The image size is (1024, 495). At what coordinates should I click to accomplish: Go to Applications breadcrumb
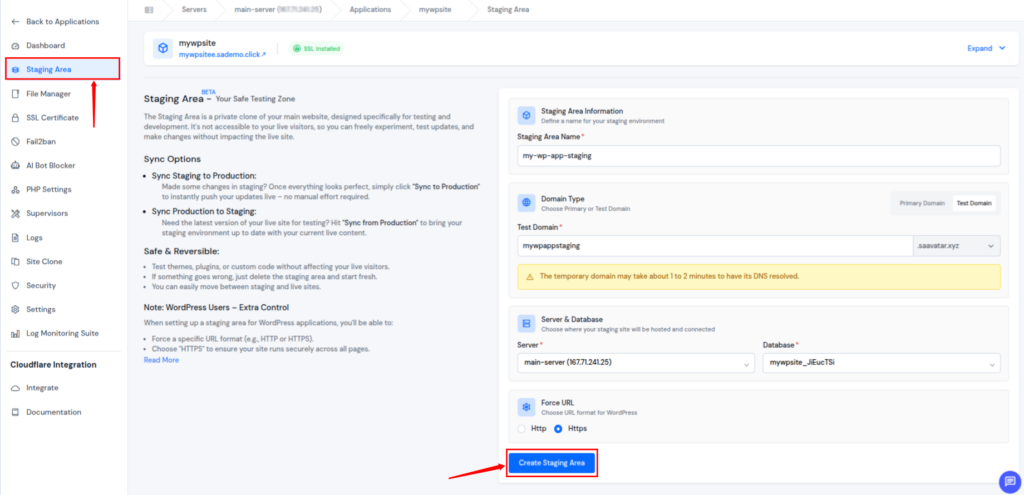coord(370,10)
